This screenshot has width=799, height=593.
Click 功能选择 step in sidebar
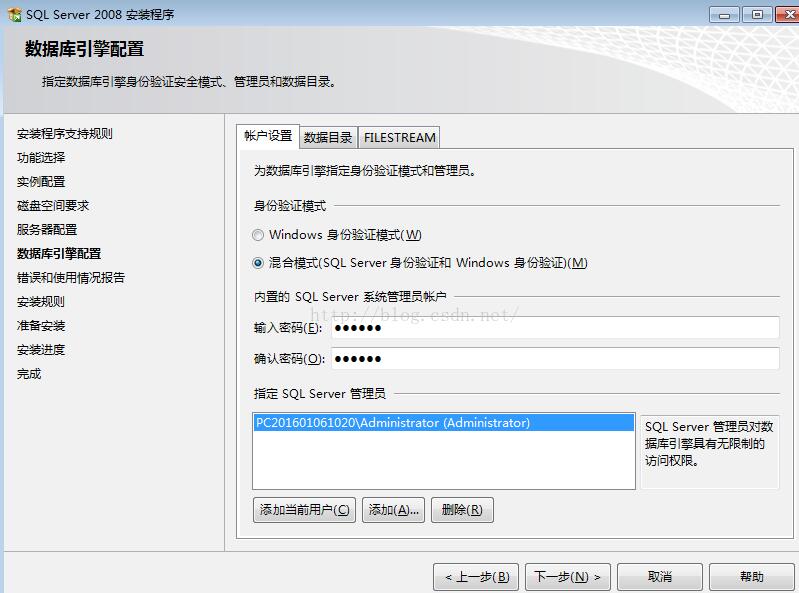(41, 158)
